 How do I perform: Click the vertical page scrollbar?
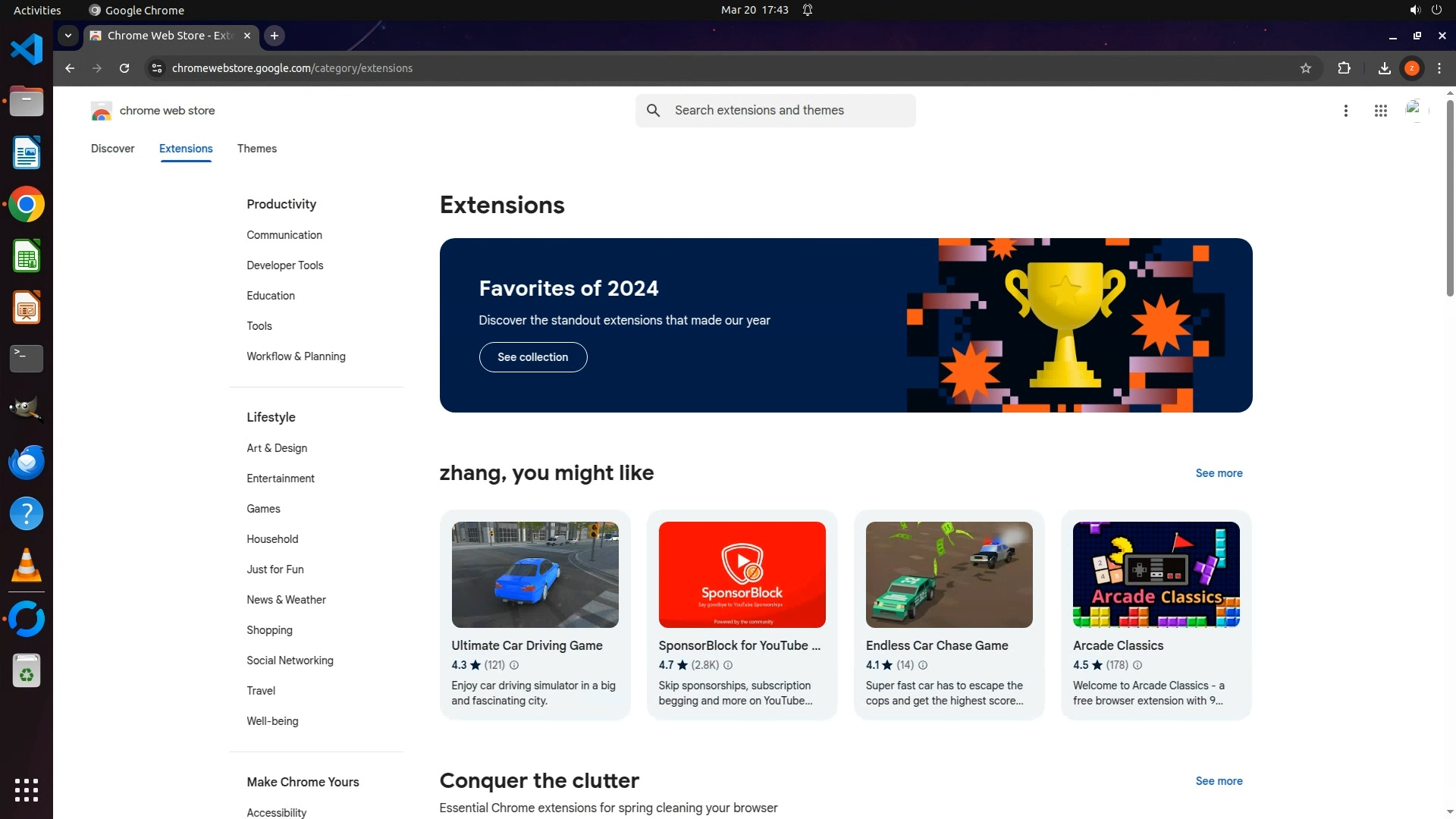point(1449,197)
